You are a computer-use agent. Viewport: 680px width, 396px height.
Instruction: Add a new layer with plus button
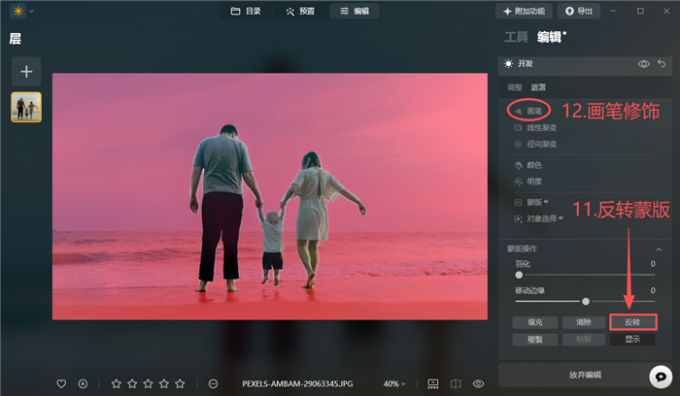click(x=26, y=71)
